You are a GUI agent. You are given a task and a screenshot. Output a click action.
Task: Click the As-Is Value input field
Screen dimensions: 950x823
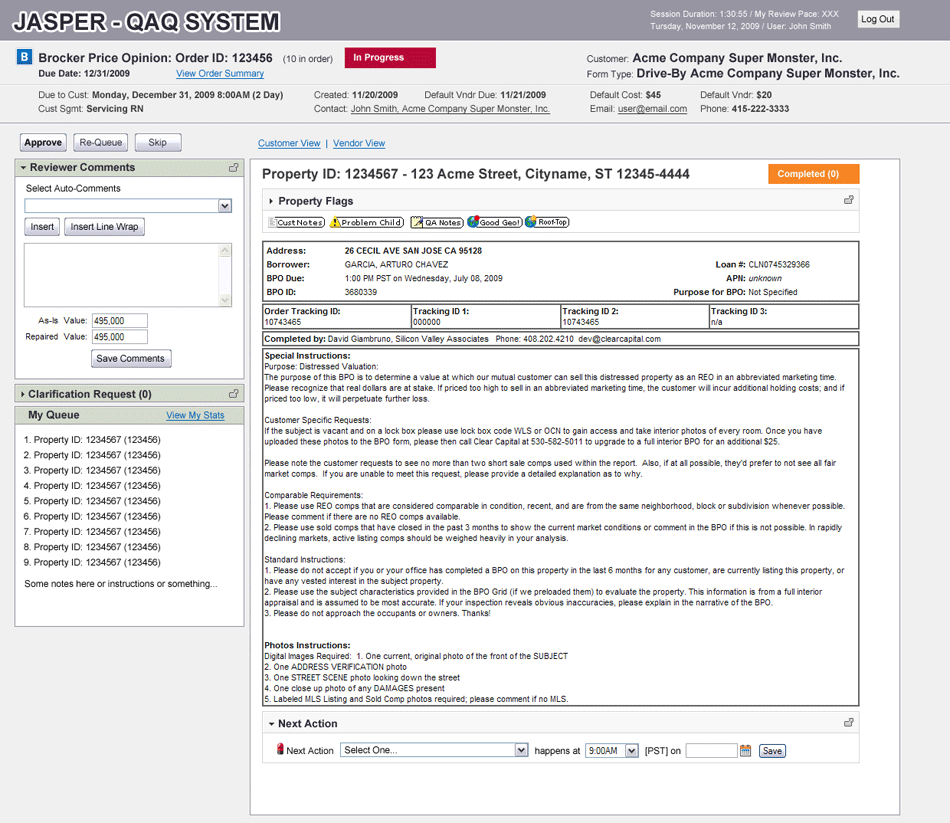point(119,321)
